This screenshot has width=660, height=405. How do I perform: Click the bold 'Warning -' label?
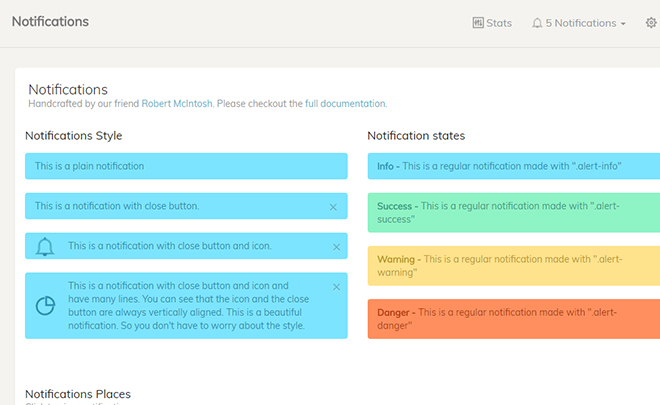(x=399, y=259)
